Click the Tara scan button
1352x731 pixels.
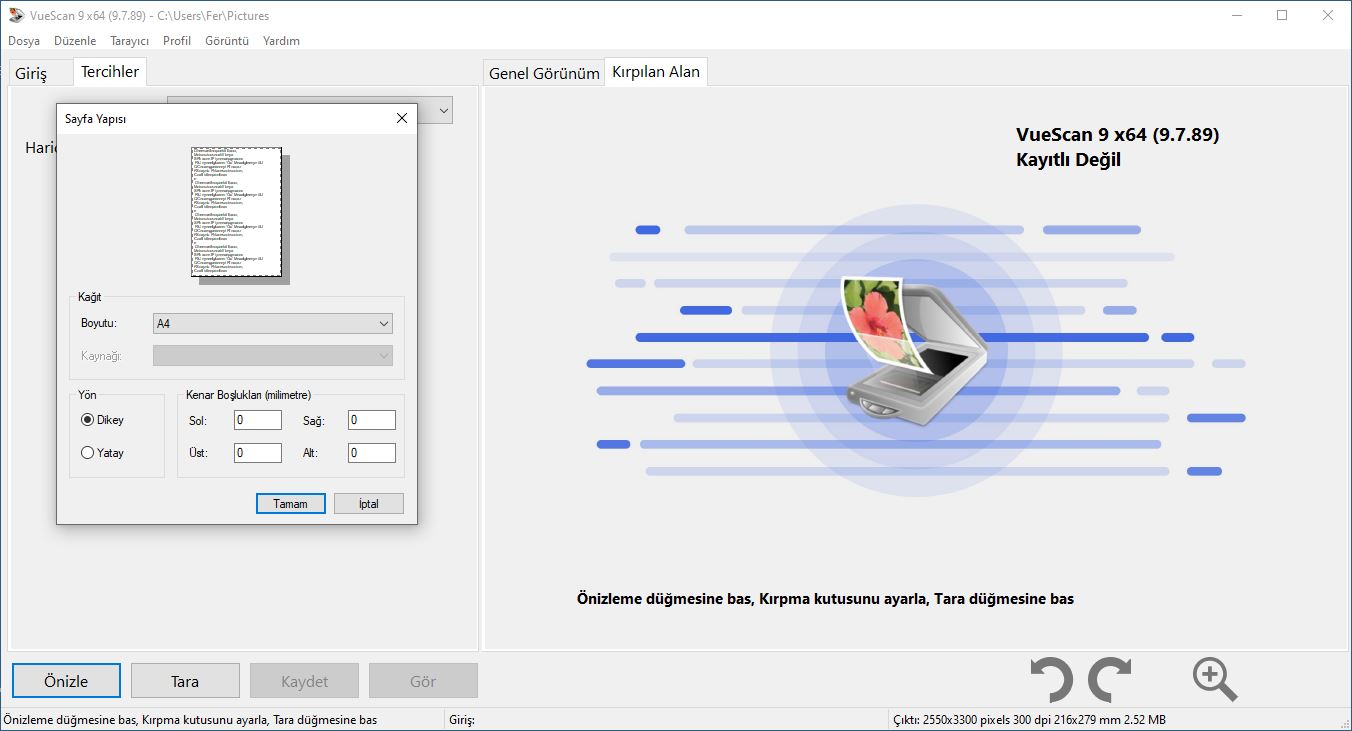coord(185,681)
